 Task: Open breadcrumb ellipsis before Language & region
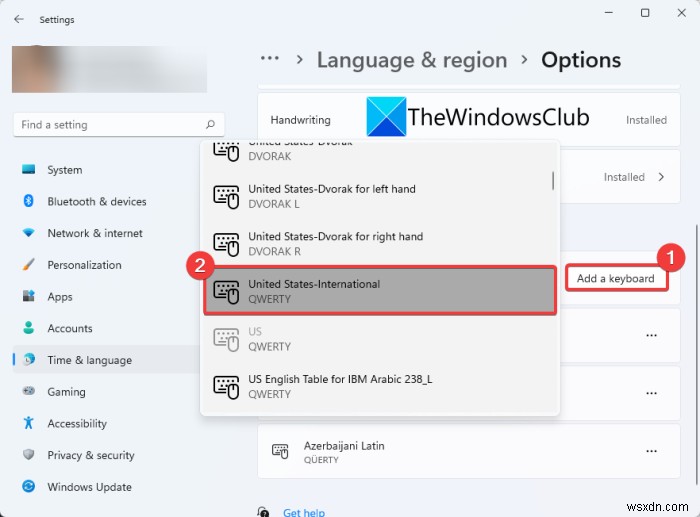270,58
